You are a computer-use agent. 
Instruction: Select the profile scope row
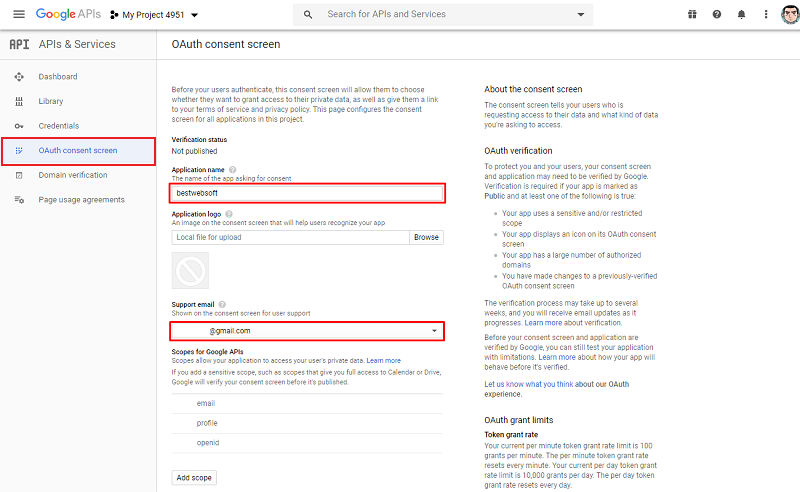[x=307, y=423]
